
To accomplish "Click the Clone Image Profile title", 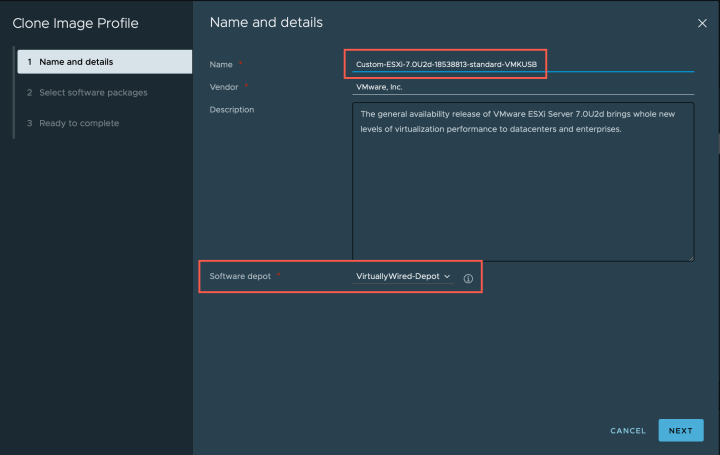I will pyautogui.click(x=75, y=23).
